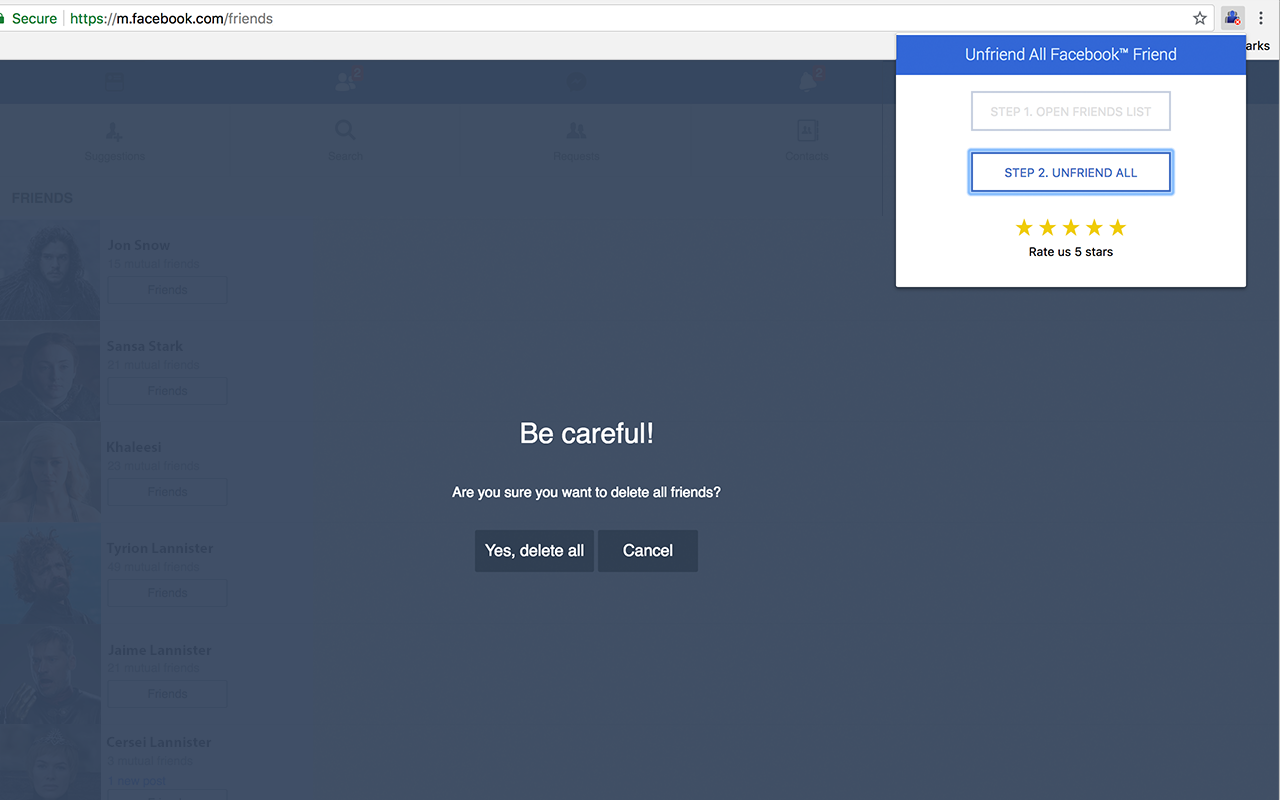Click the fifth rating star
Viewport: 1280px width, 800px height.
point(1118,228)
